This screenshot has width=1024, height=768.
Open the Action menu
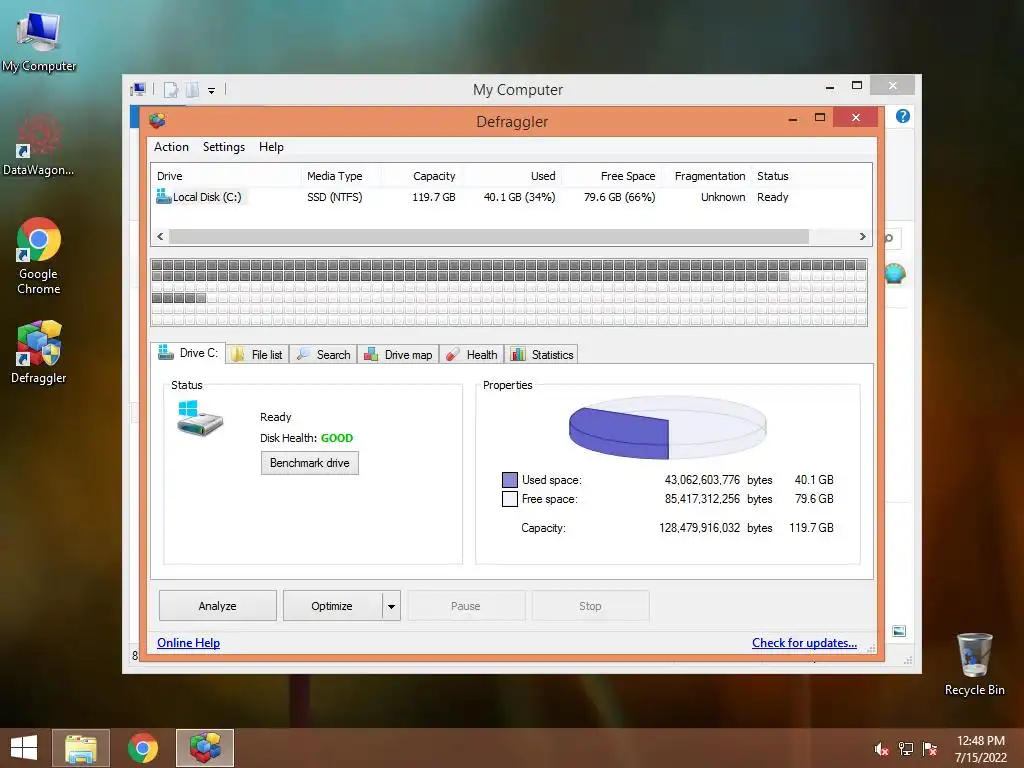tap(171, 147)
